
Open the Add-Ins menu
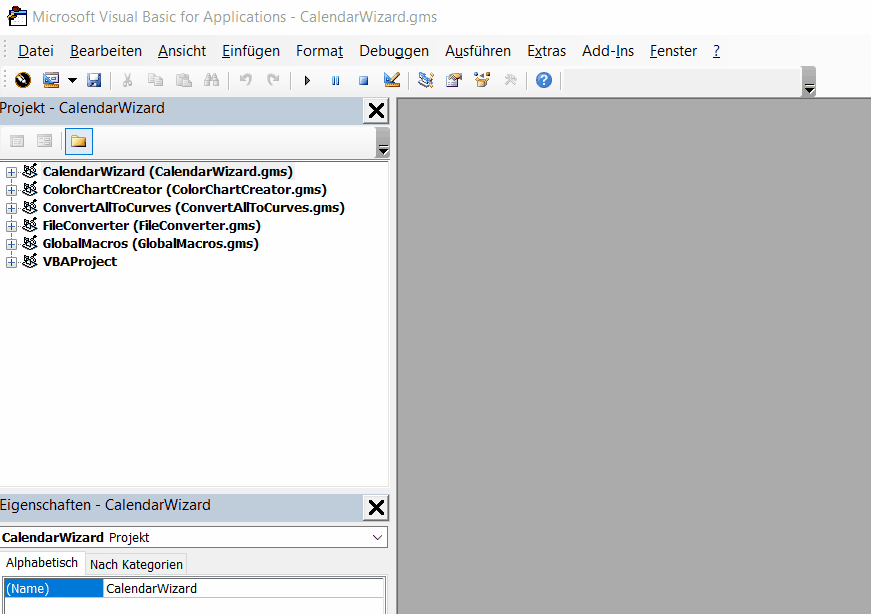608,51
